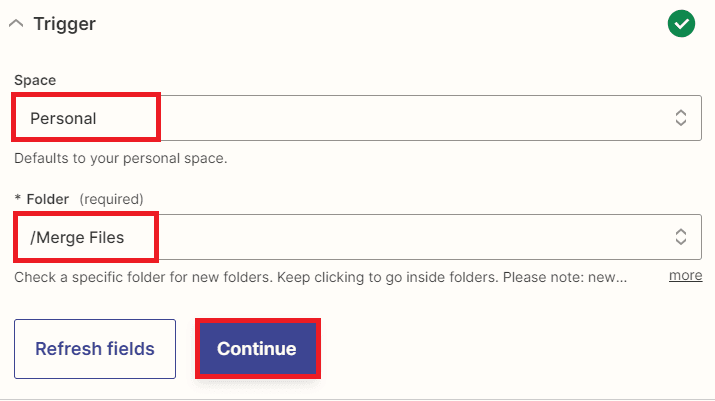Click "Defaults to your personal space" hint
Screen dimensions: 715x401
121,158
